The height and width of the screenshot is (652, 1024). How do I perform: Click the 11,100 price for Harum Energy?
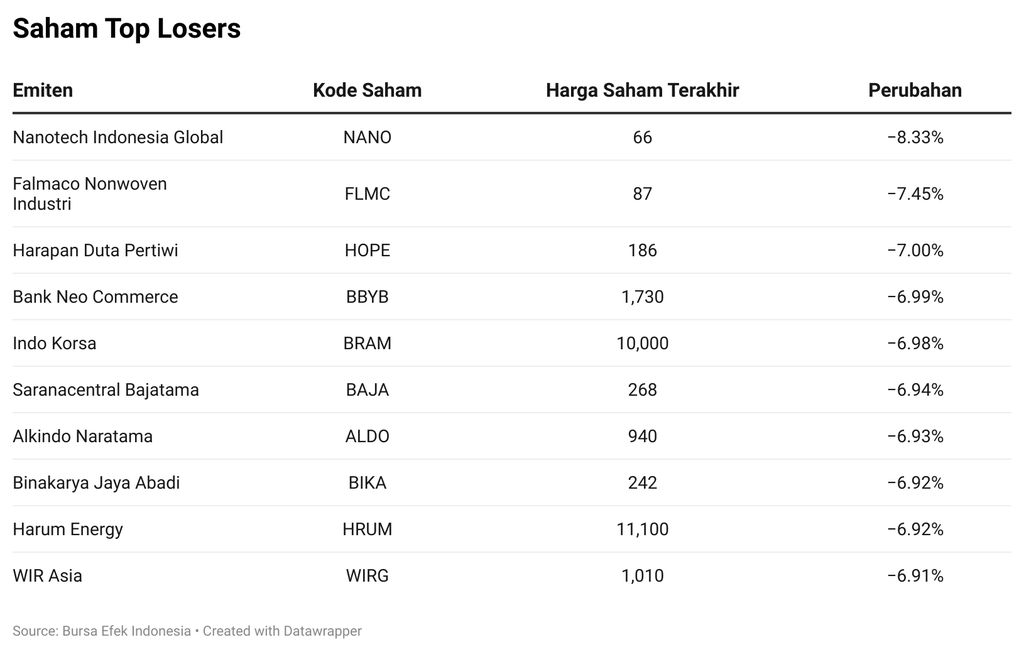(x=642, y=529)
